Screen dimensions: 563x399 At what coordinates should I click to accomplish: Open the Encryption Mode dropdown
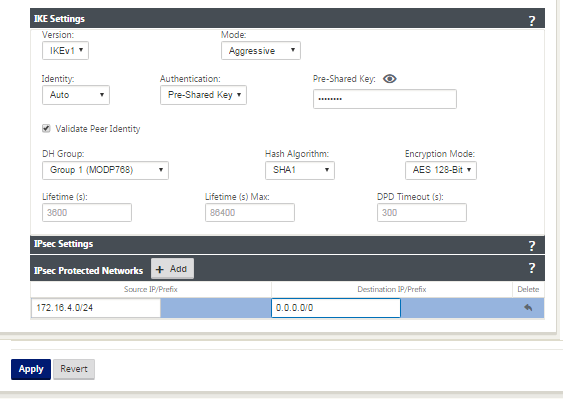click(x=441, y=170)
